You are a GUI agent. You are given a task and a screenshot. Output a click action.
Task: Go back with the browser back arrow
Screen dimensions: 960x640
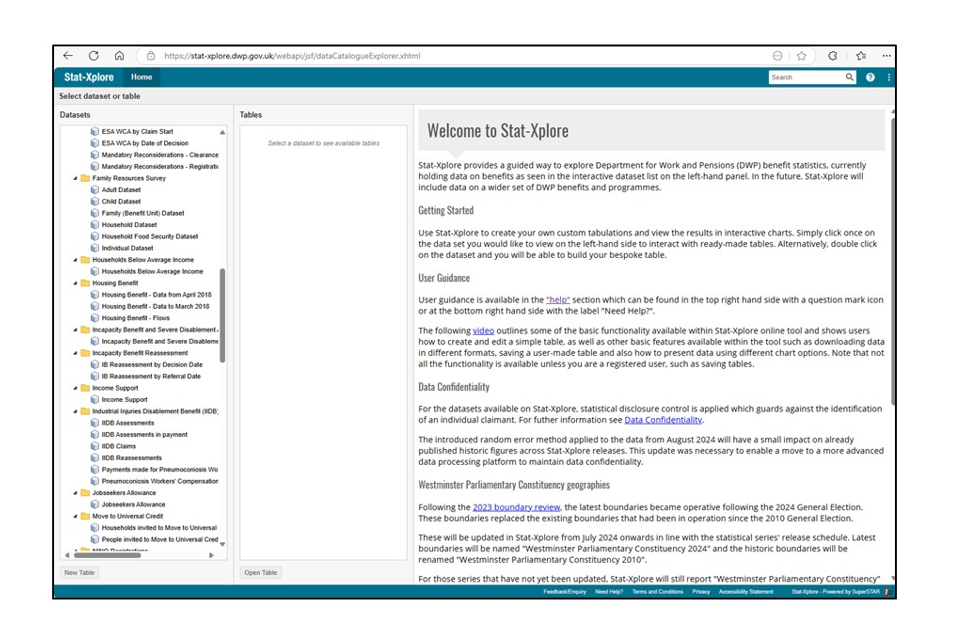pos(68,56)
